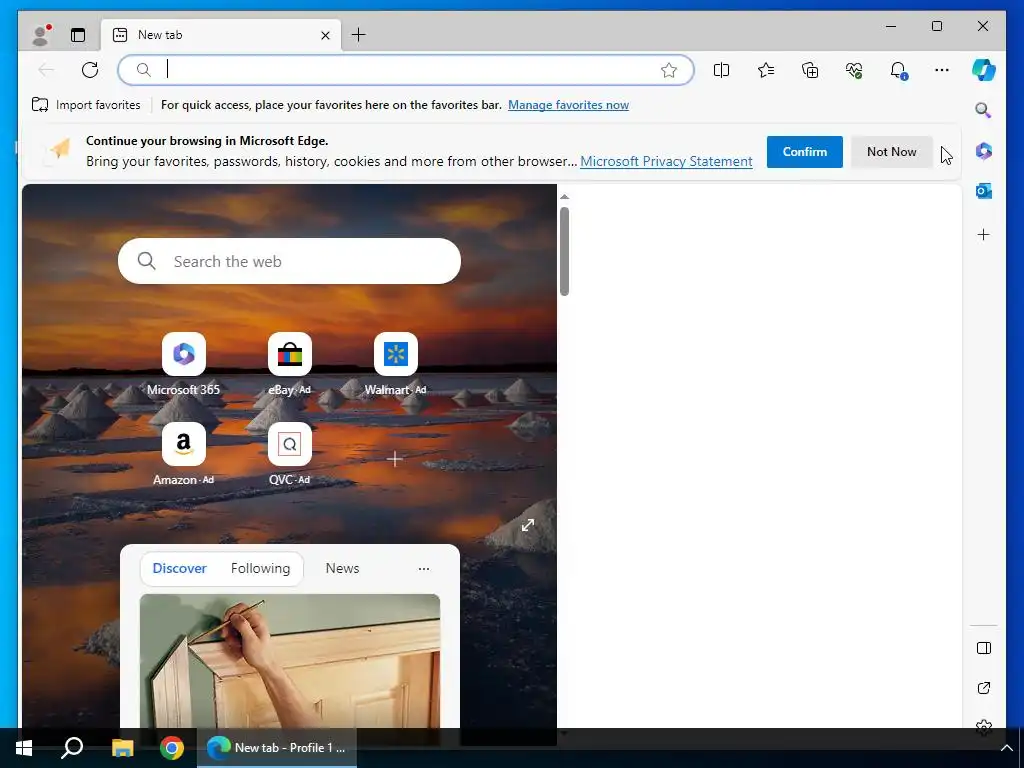Expand background image with arrows icon
Screen dimensions: 1024x768
[x=528, y=525]
